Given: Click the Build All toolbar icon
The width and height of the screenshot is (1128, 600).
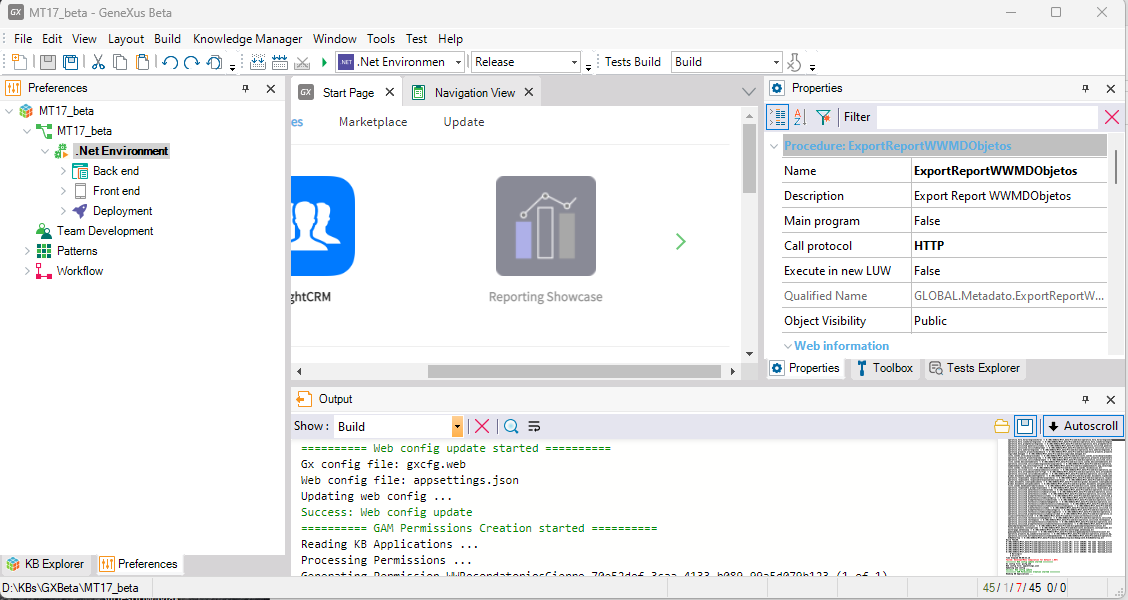Looking at the screenshot, I should pos(258,62).
